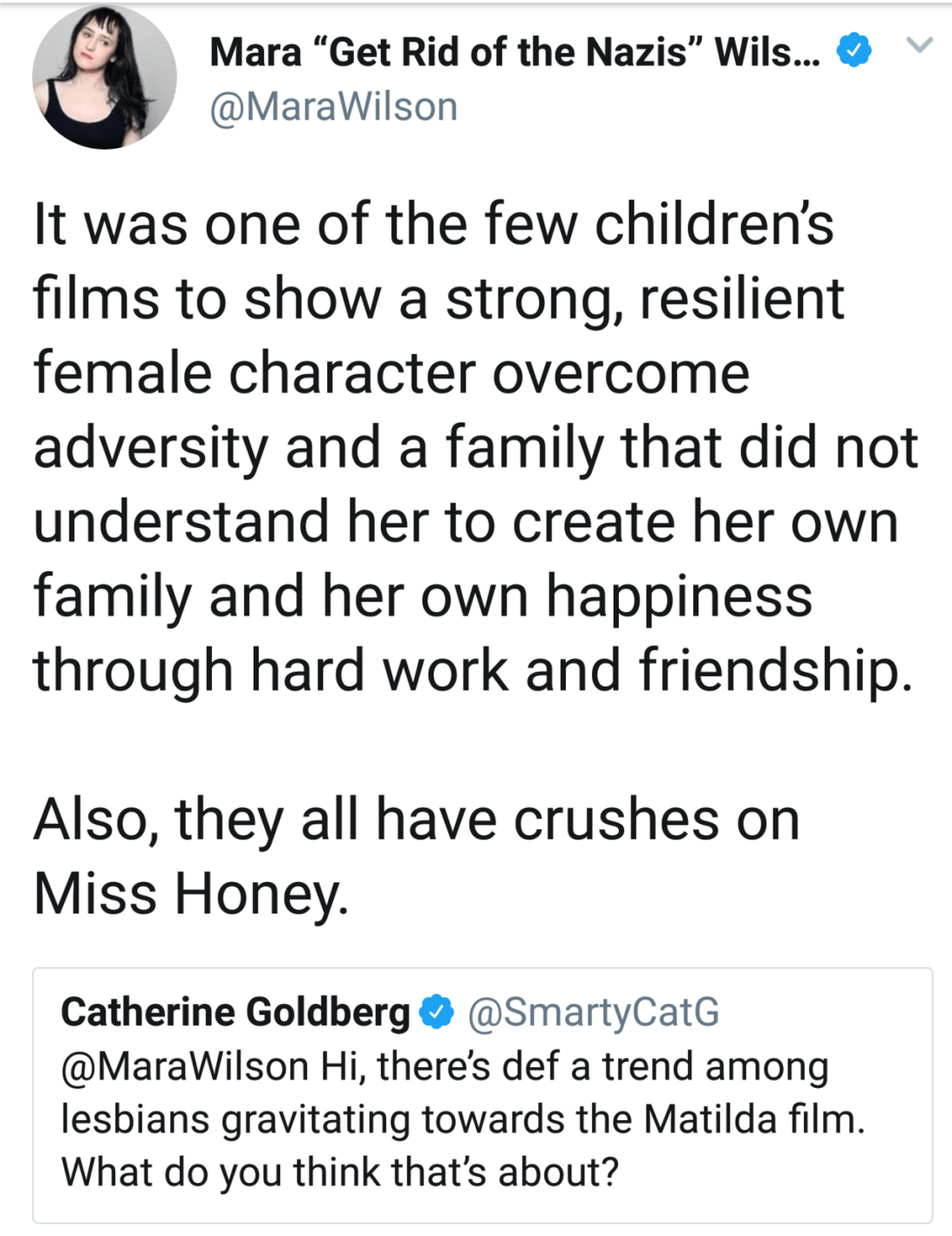Click the verified badge next to Catherine Goldberg

[436, 1011]
